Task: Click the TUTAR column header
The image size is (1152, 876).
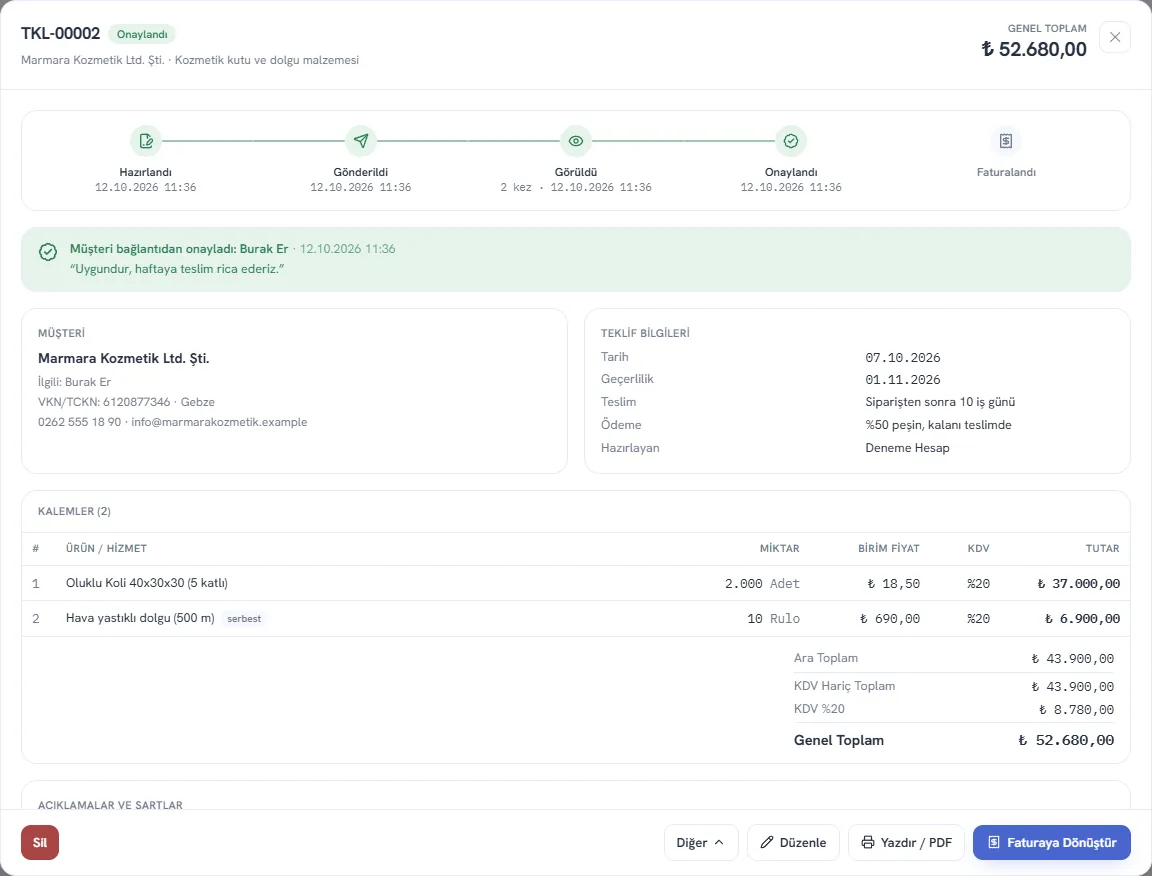Action: coord(1102,548)
